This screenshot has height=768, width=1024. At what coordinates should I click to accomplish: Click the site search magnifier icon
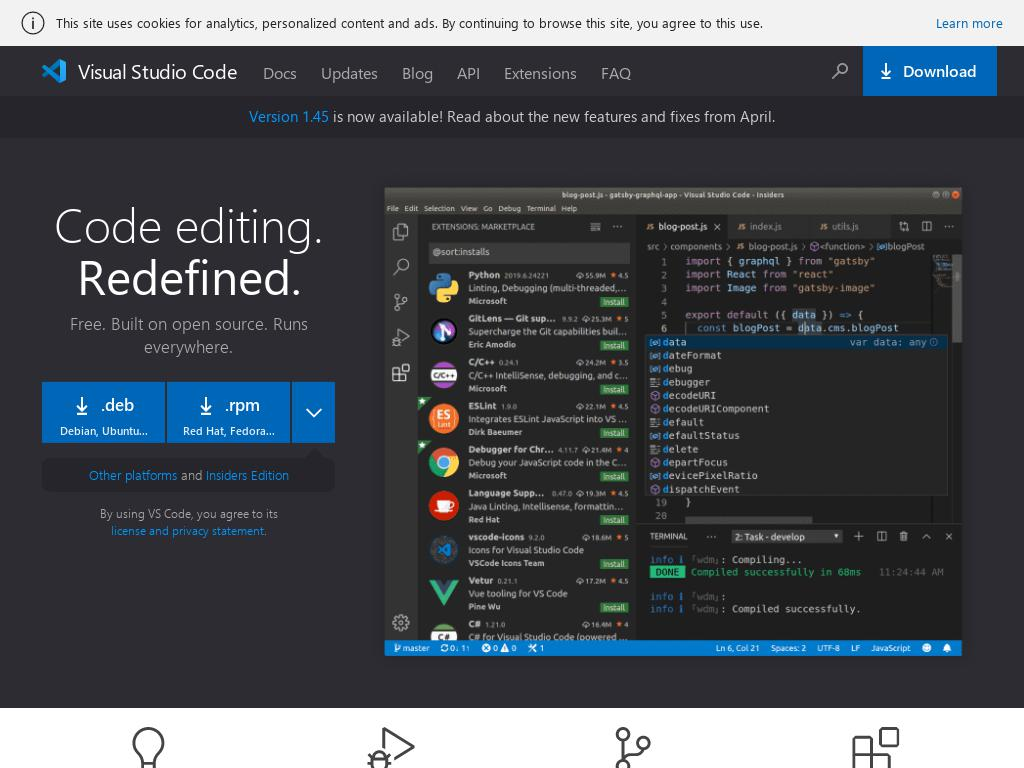(840, 71)
